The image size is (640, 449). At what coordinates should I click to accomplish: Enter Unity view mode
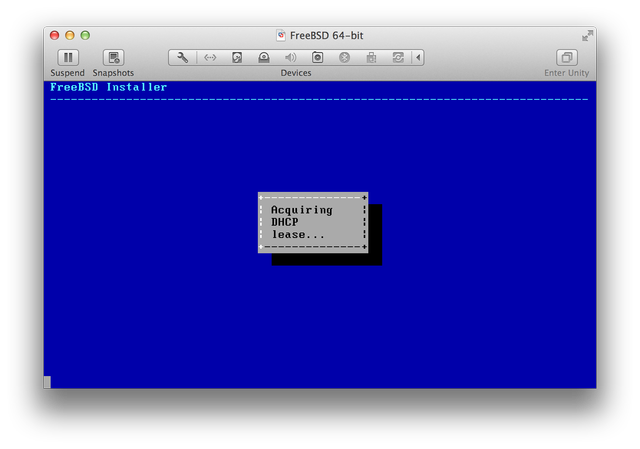coord(567,58)
